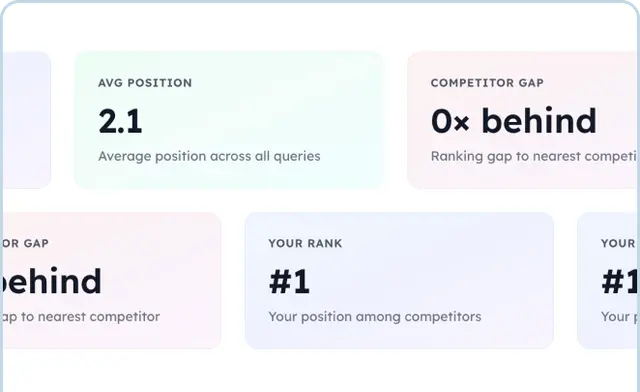Click the YOUR RANK heading in middle card
640x392 pixels.
tap(305, 243)
